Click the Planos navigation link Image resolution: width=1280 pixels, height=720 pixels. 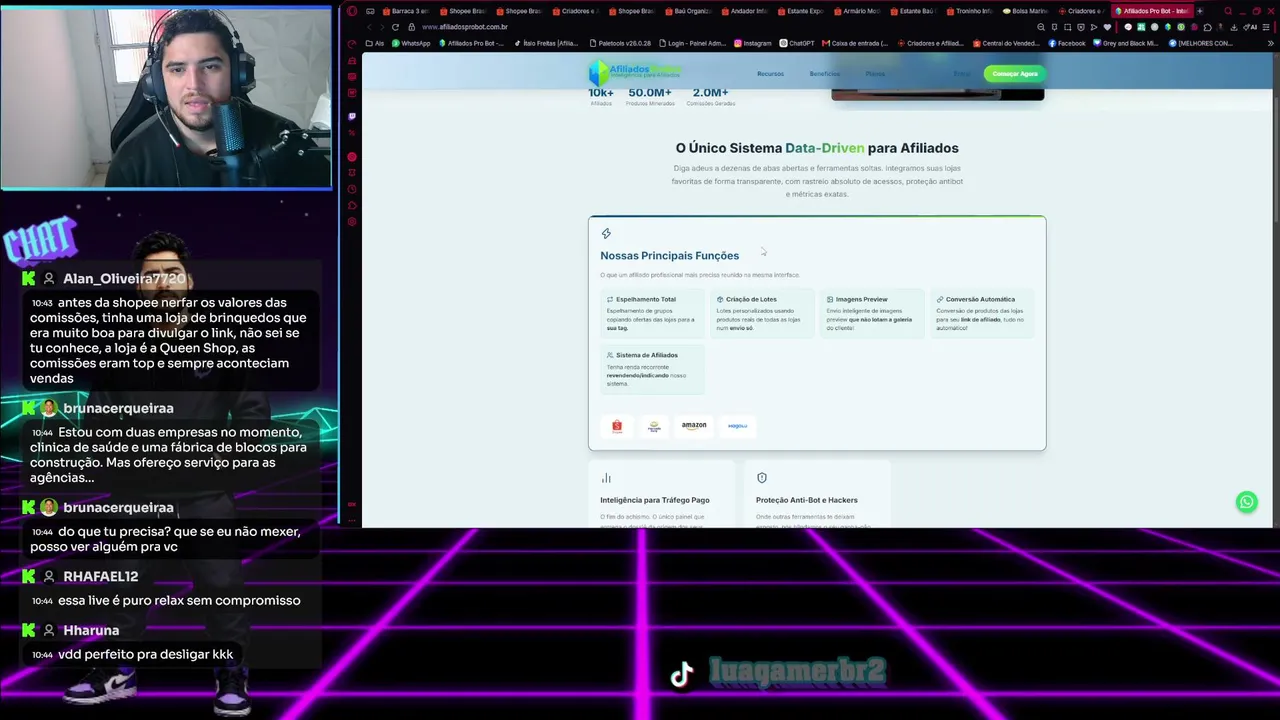coord(875,74)
